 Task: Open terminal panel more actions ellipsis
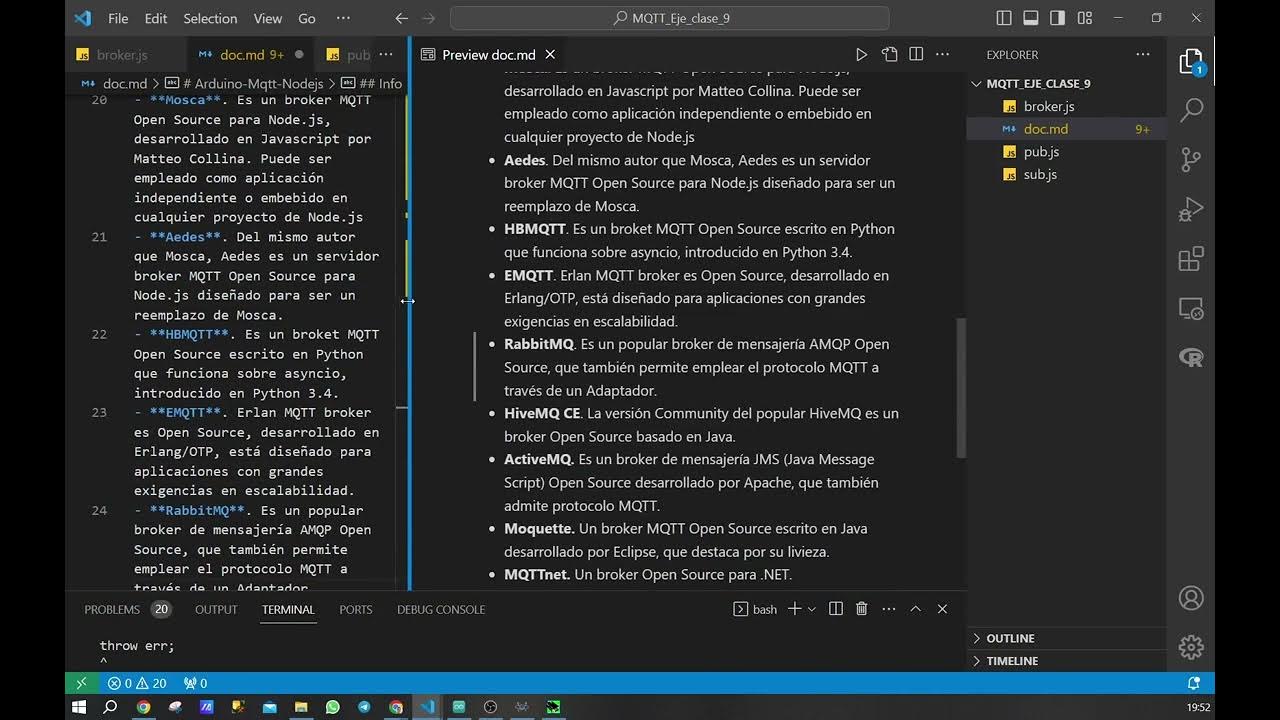coord(888,608)
